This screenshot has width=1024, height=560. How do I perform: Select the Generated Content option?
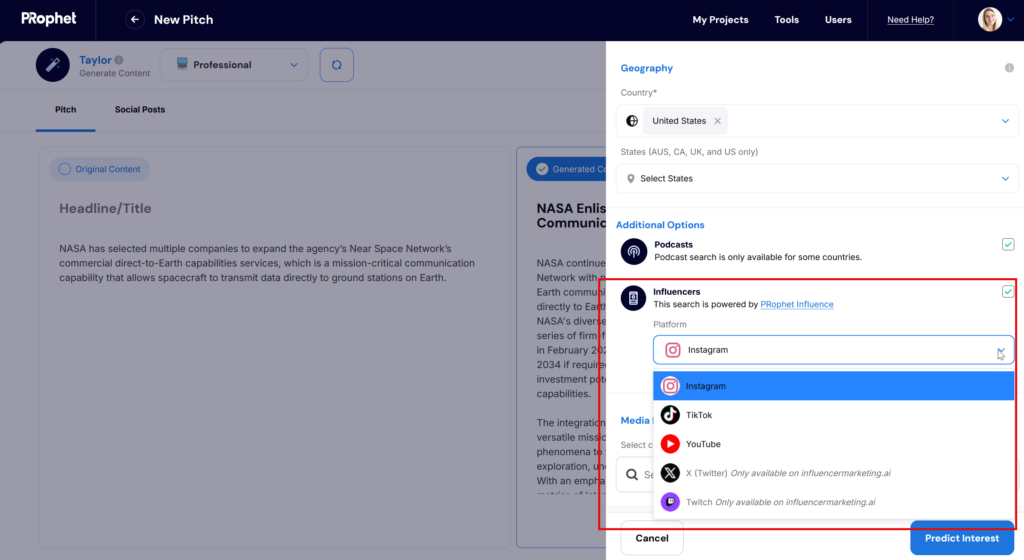pos(567,169)
